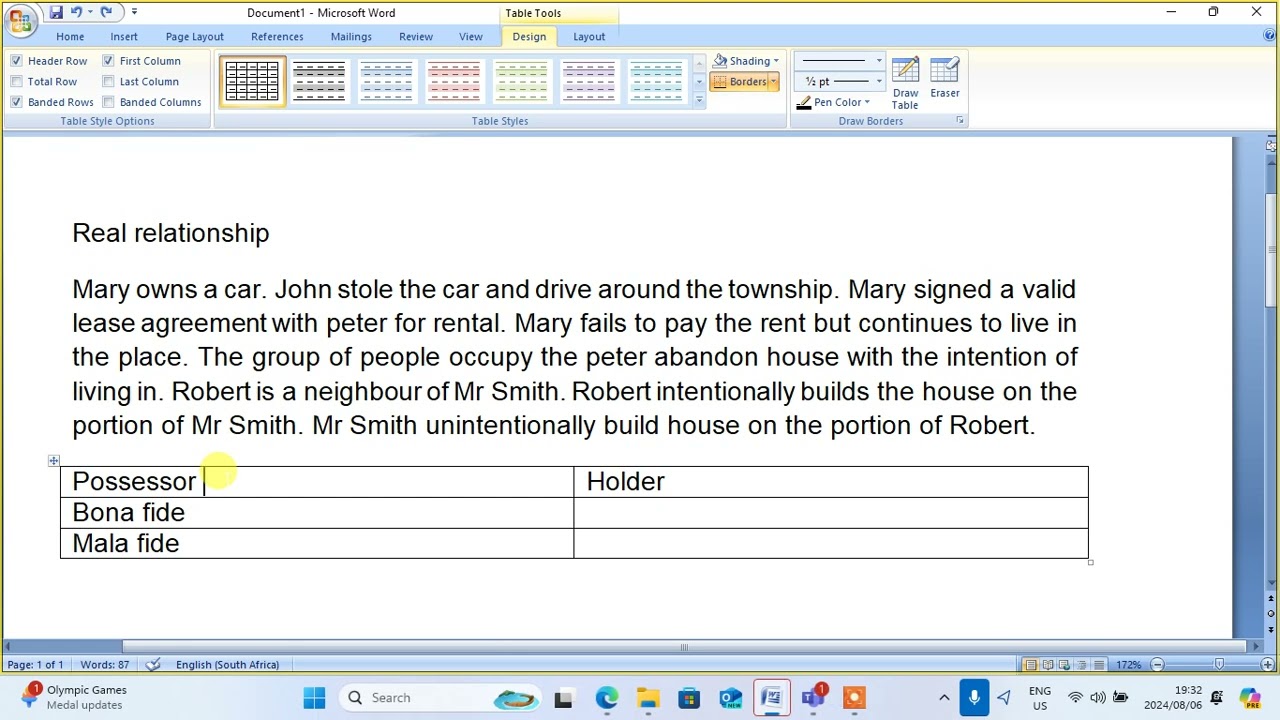Click the proofing errors status icon
The width and height of the screenshot is (1280, 720).
point(153,664)
